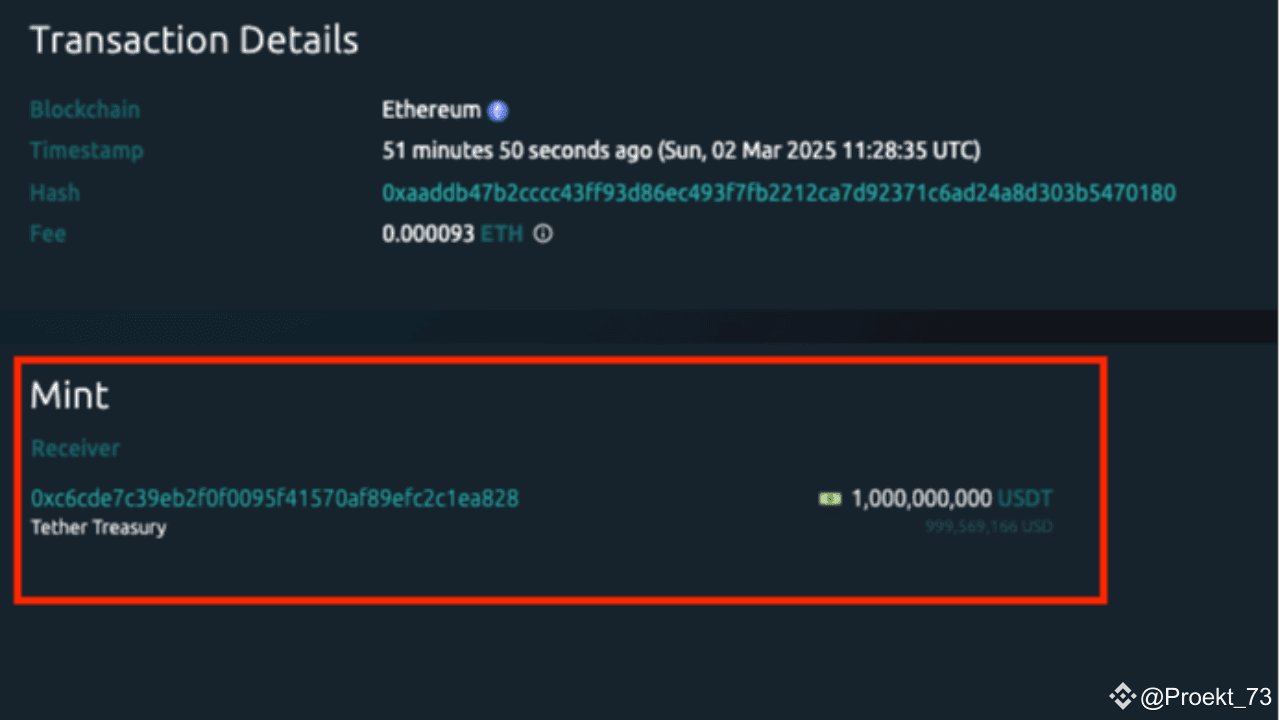This screenshot has height=720, width=1280.
Task: Click the Blockchain field label
Action: click(x=85, y=109)
